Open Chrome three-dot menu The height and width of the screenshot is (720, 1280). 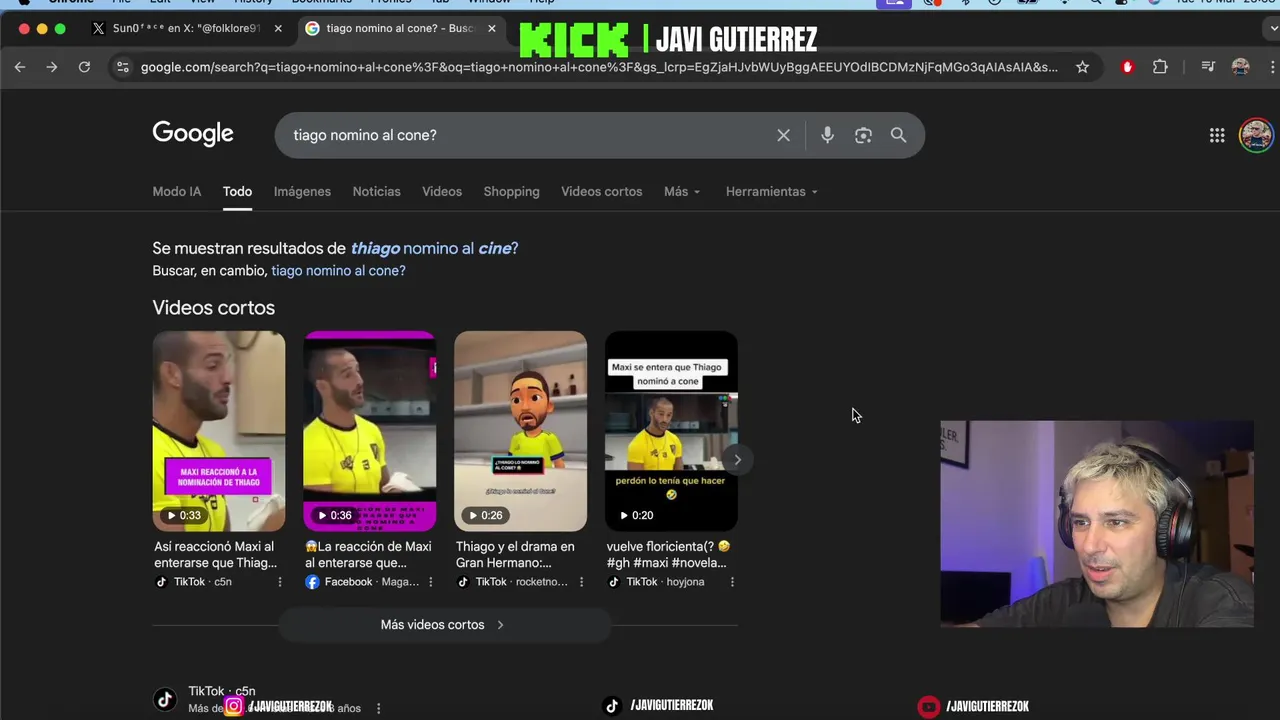click(x=1272, y=67)
